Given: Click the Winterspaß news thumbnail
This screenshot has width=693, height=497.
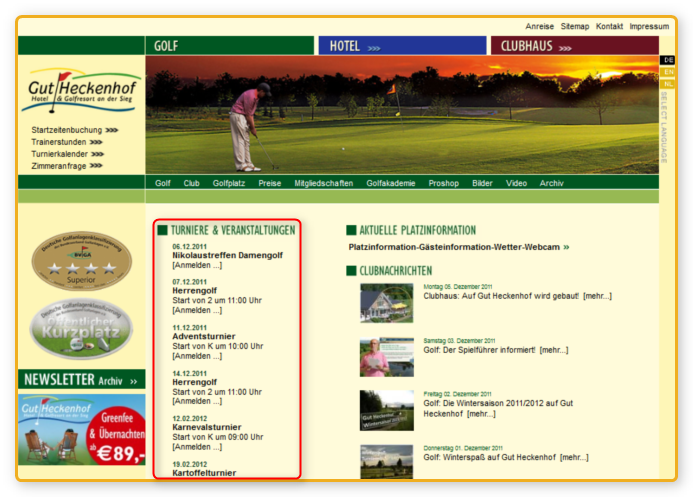Looking at the screenshot, I should tap(387, 462).
